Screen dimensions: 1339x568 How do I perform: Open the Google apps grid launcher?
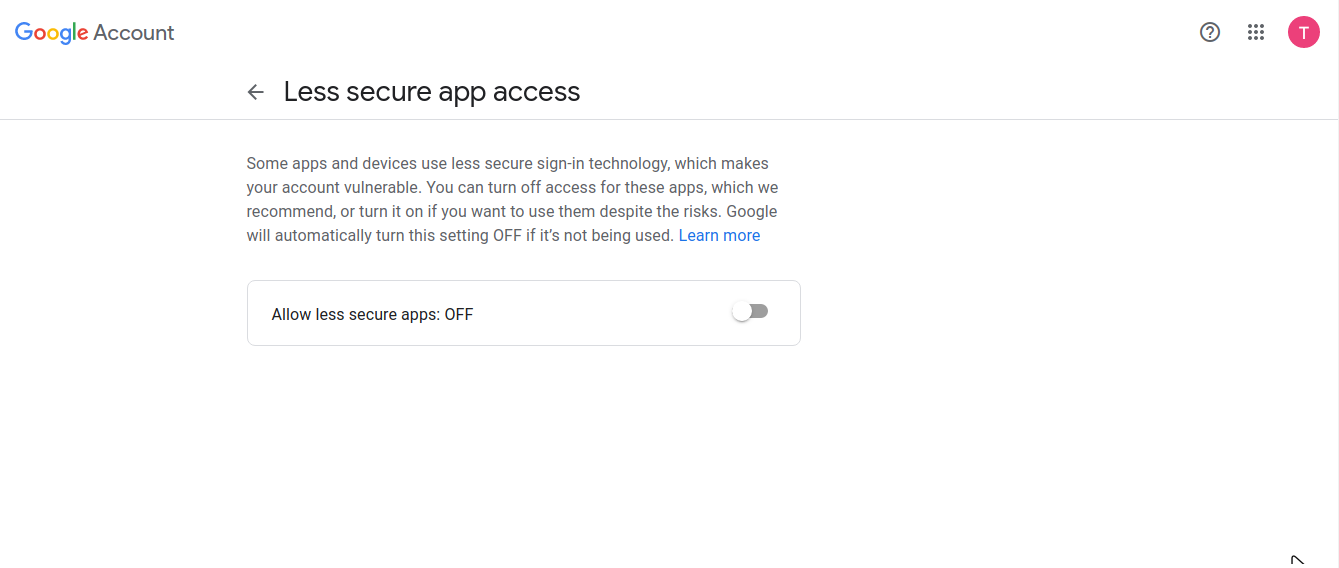click(x=1256, y=32)
